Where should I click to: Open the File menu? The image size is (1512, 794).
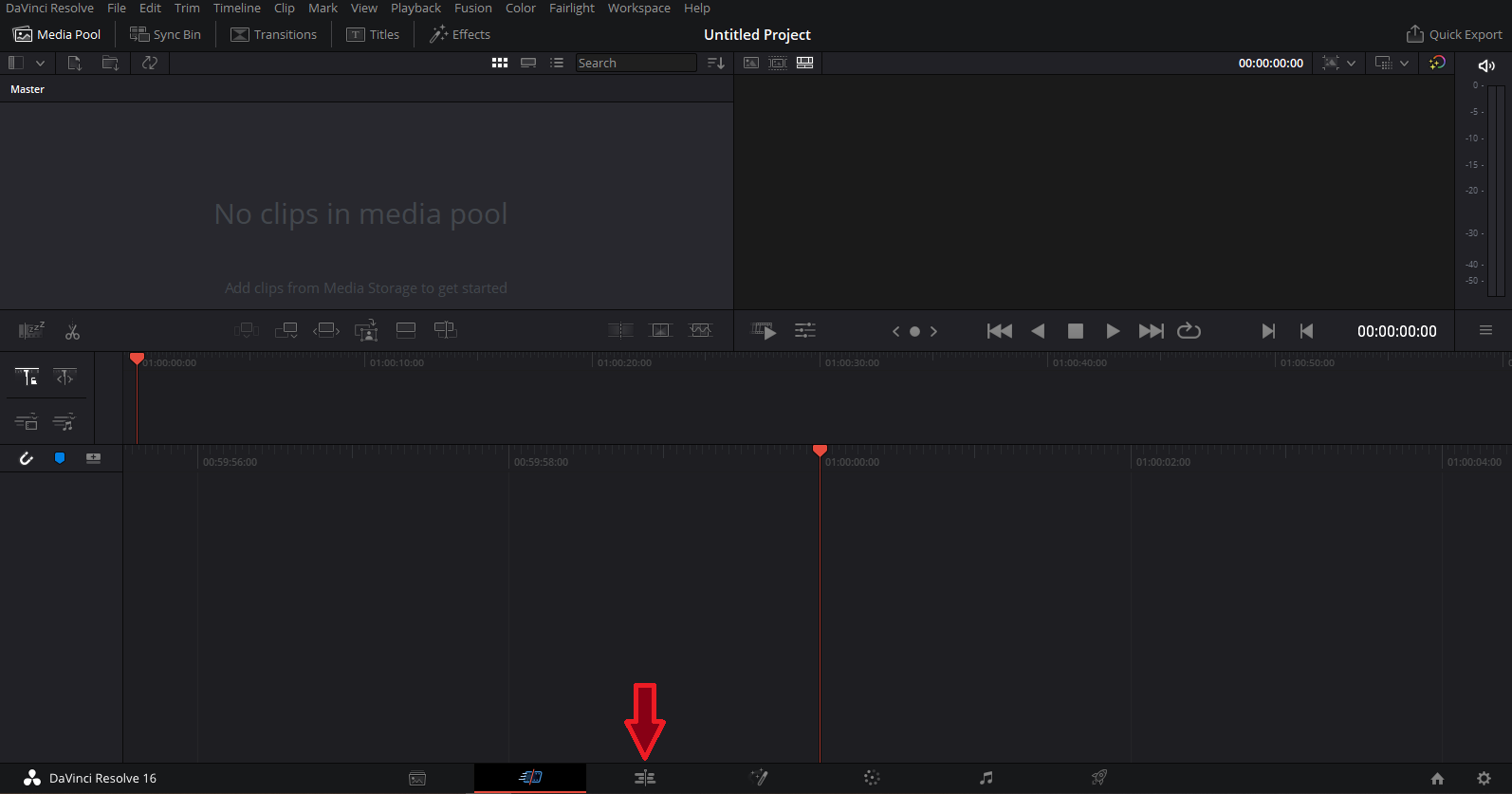117,8
